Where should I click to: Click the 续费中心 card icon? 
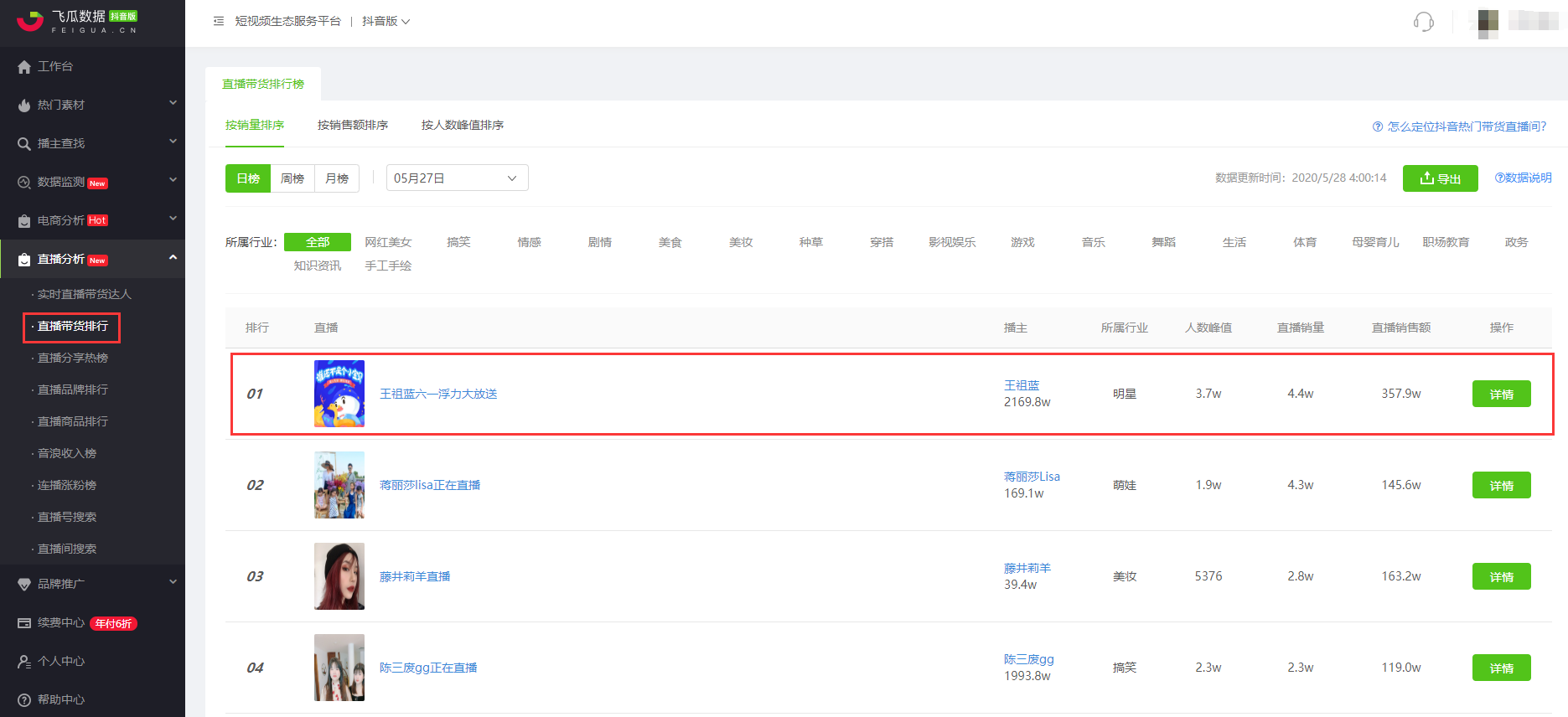[x=24, y=623]
